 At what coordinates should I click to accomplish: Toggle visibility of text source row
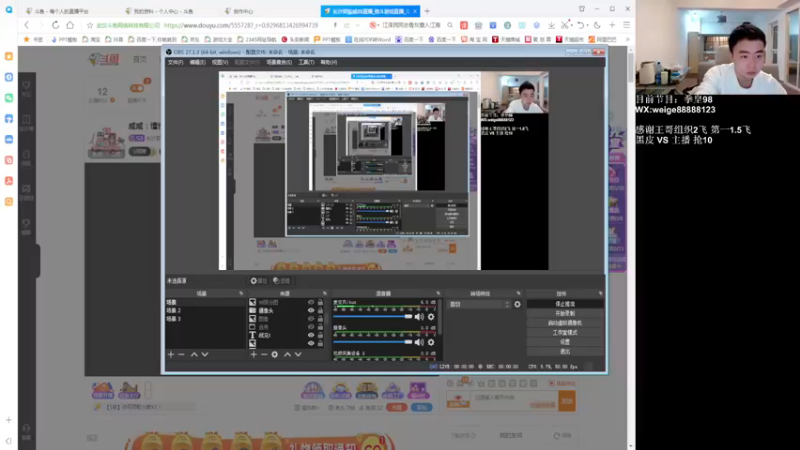pyautogui.click(x=311, y=335)
